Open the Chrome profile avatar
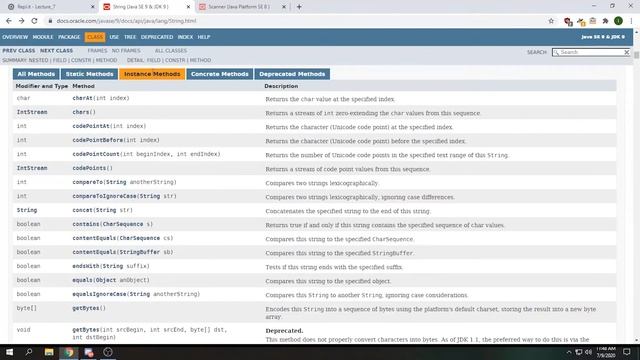Screen dimensions: 640x360 point(618,21)
